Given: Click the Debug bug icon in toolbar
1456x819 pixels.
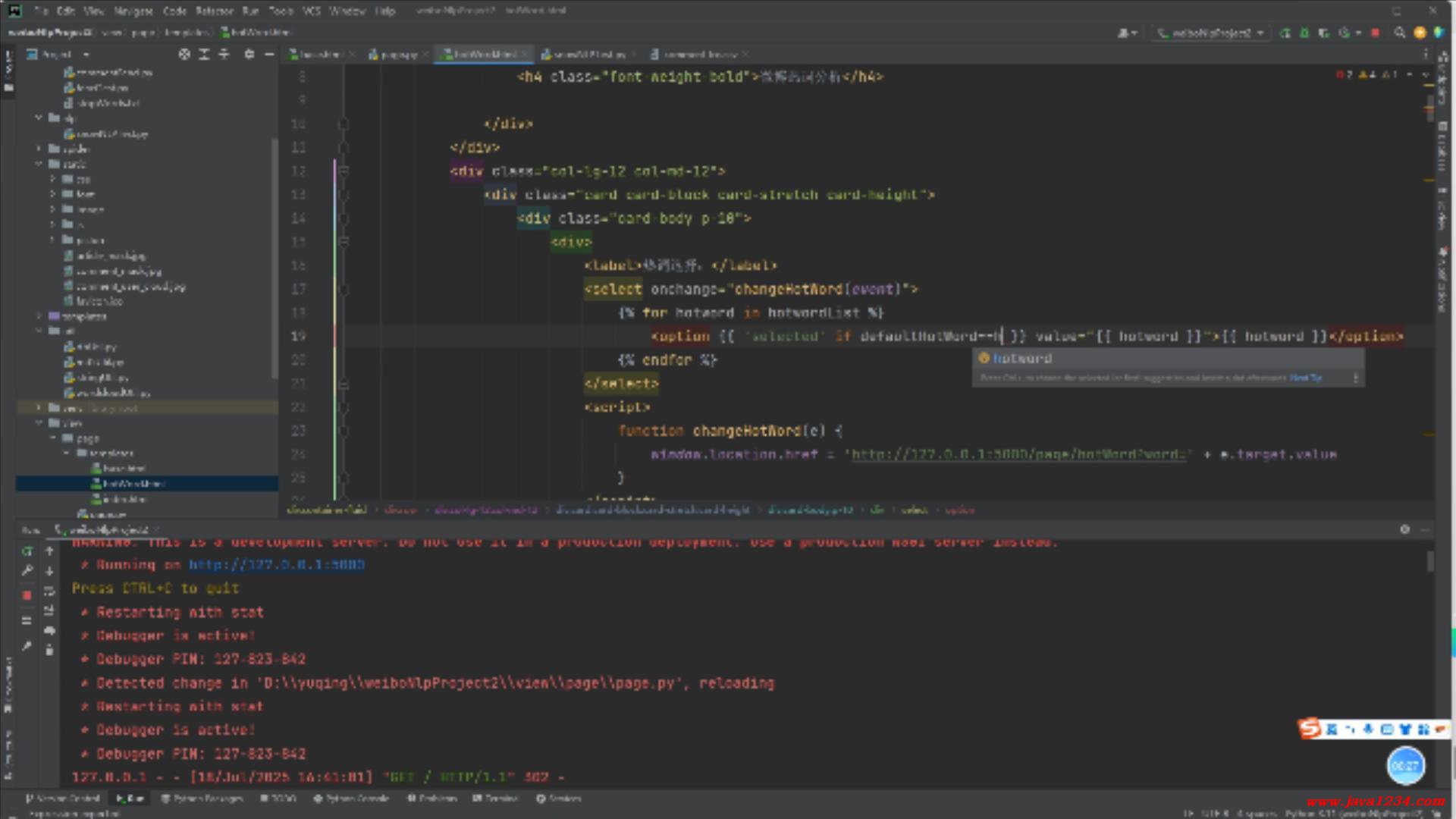Looking at the screenshot, I should tap(1304, 33).
